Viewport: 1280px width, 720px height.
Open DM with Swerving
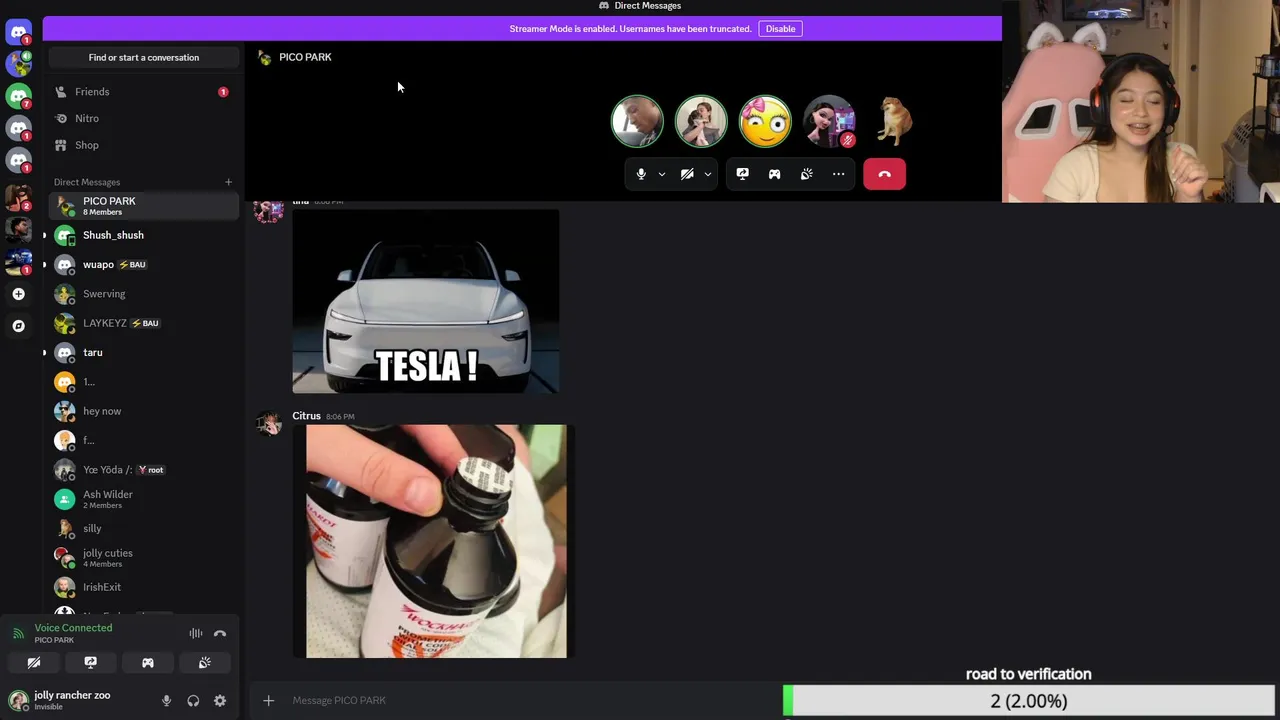point(143,294)
